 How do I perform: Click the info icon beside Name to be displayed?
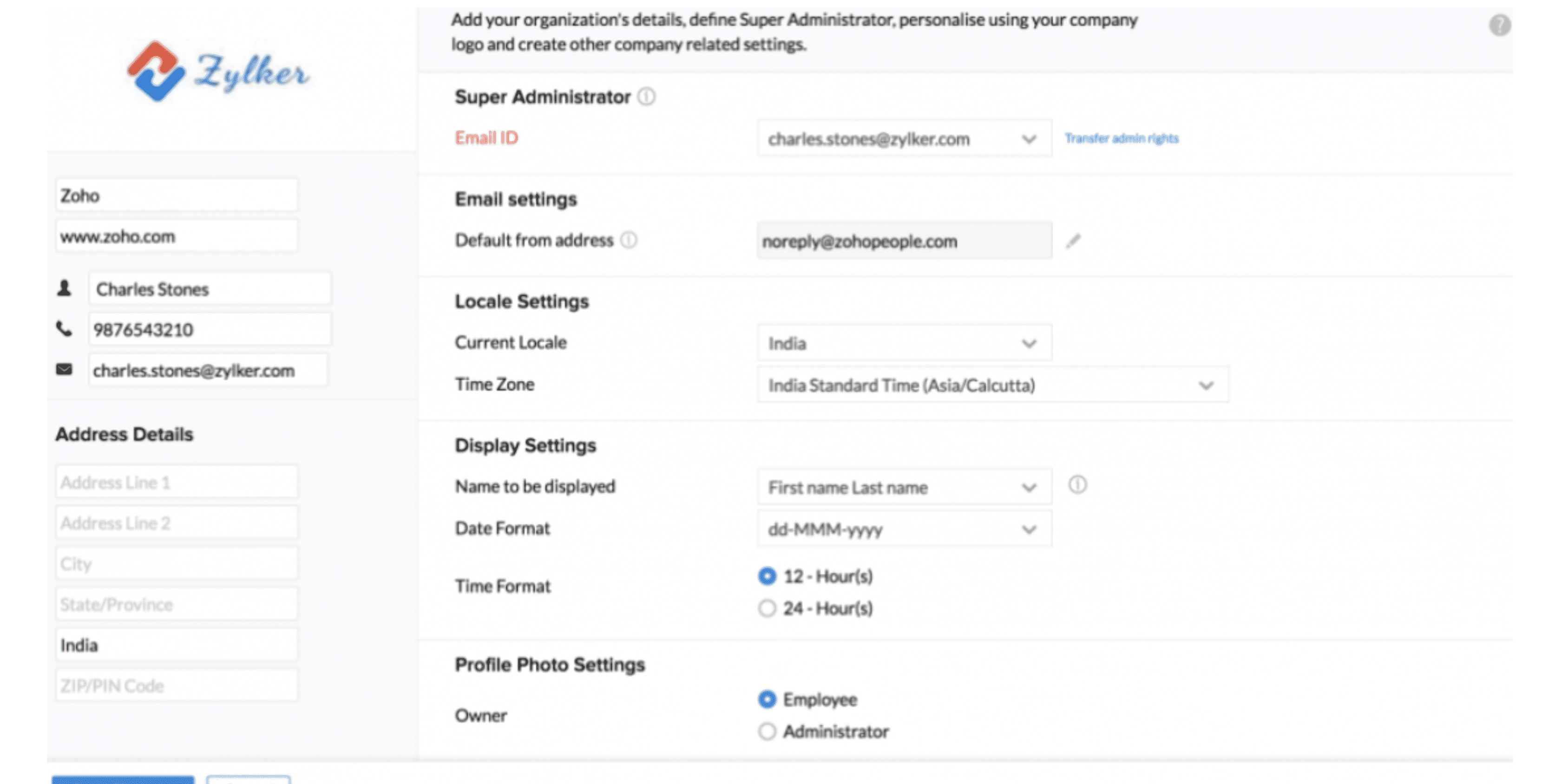tap(1077, 485)
